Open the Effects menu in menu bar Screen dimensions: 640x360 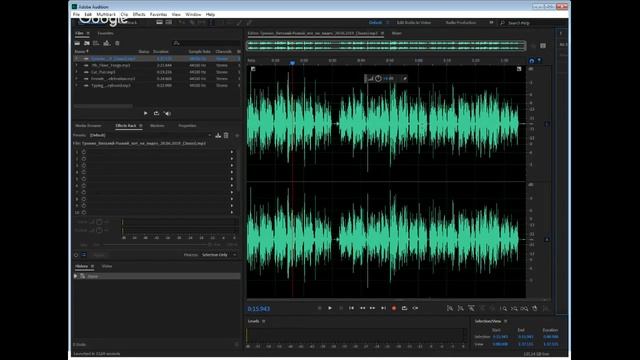[x=139, y=14]
